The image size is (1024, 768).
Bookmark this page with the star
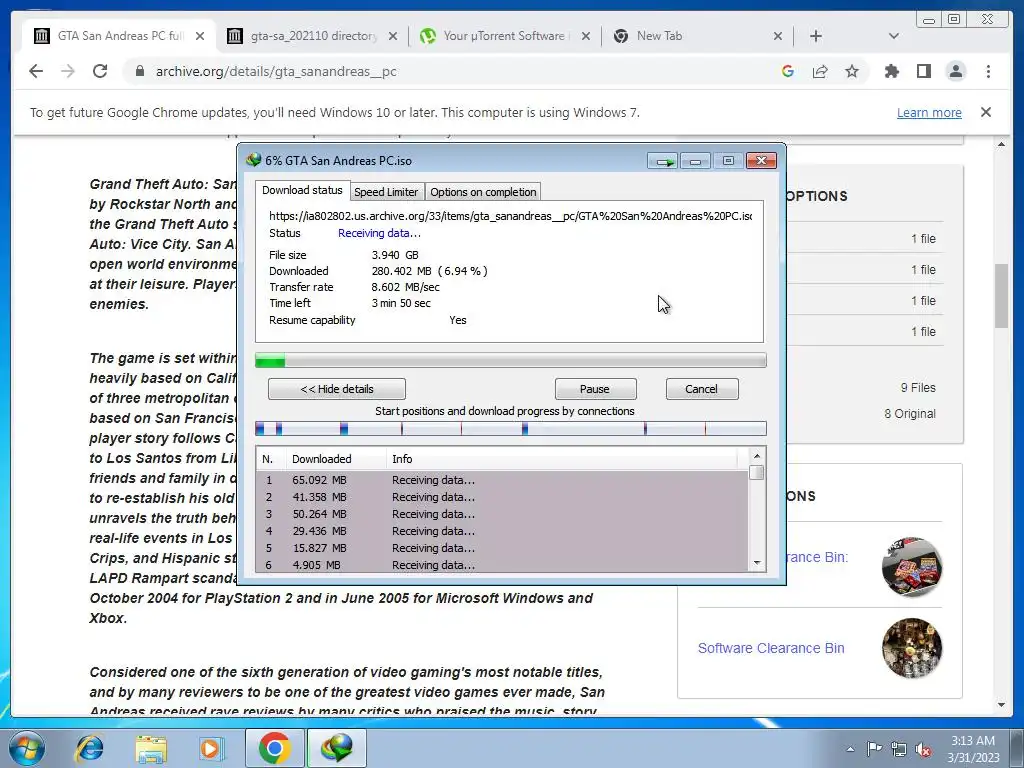point(852,71)
